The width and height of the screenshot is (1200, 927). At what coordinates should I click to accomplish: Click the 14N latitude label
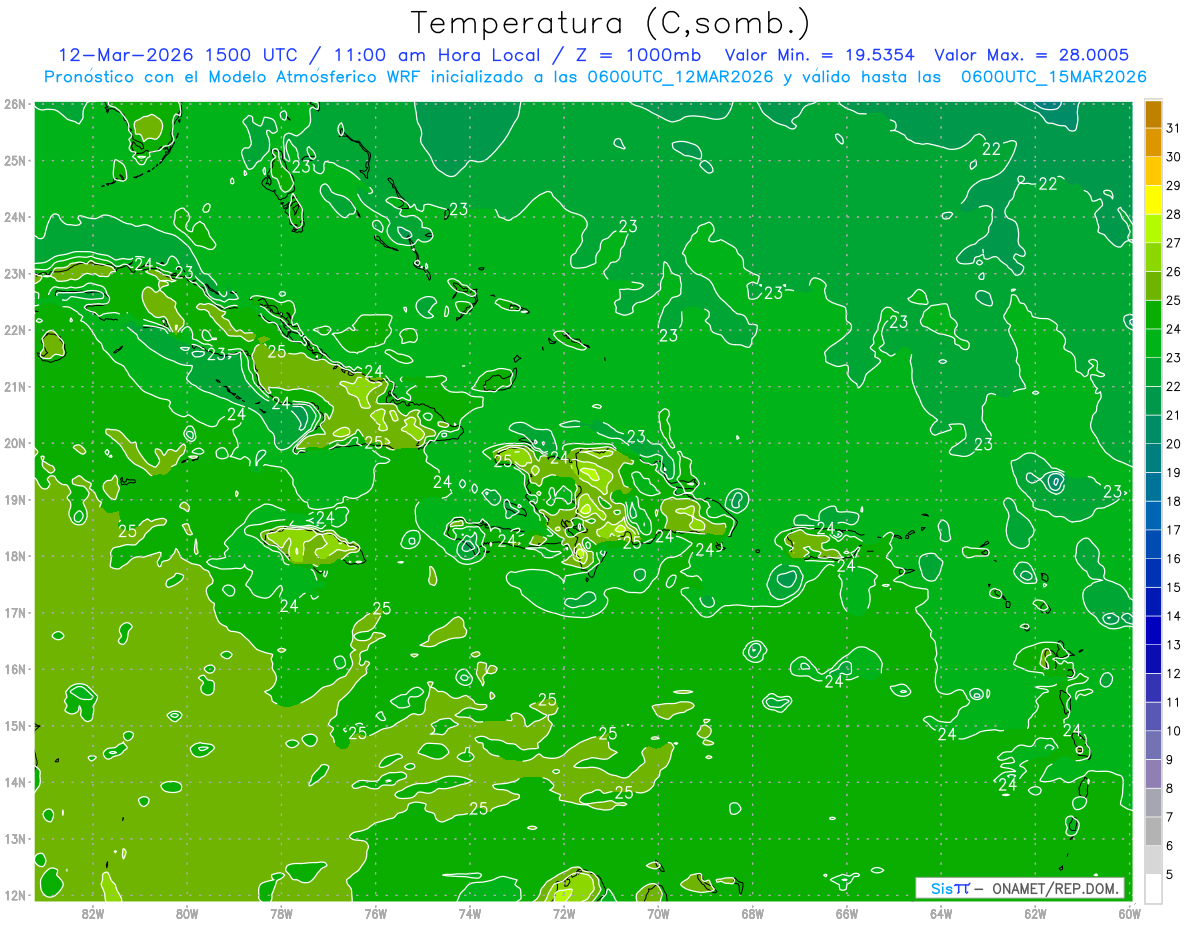[x=15, y=782]
